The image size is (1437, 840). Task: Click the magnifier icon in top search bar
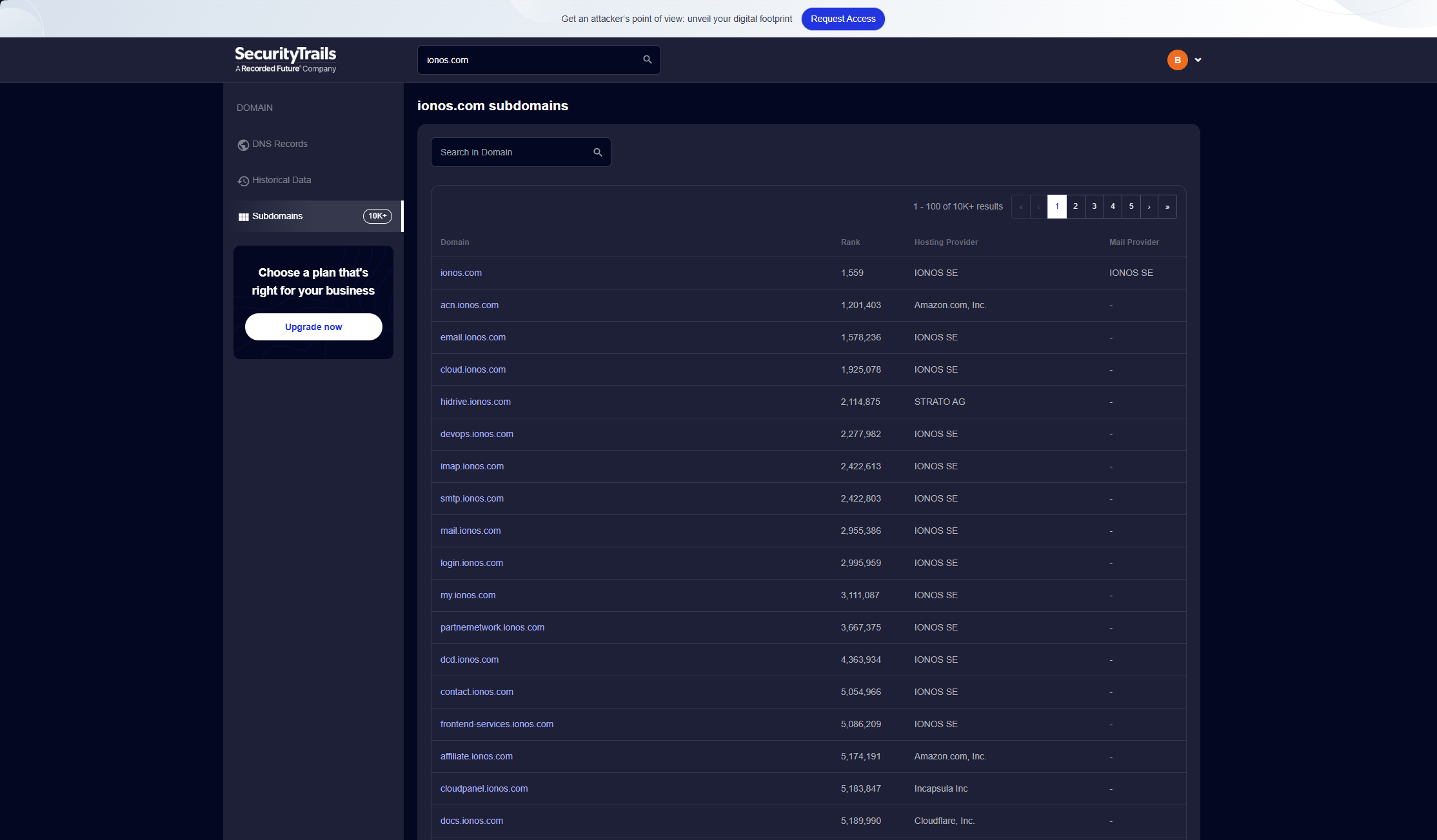click(x=648, y=60)
